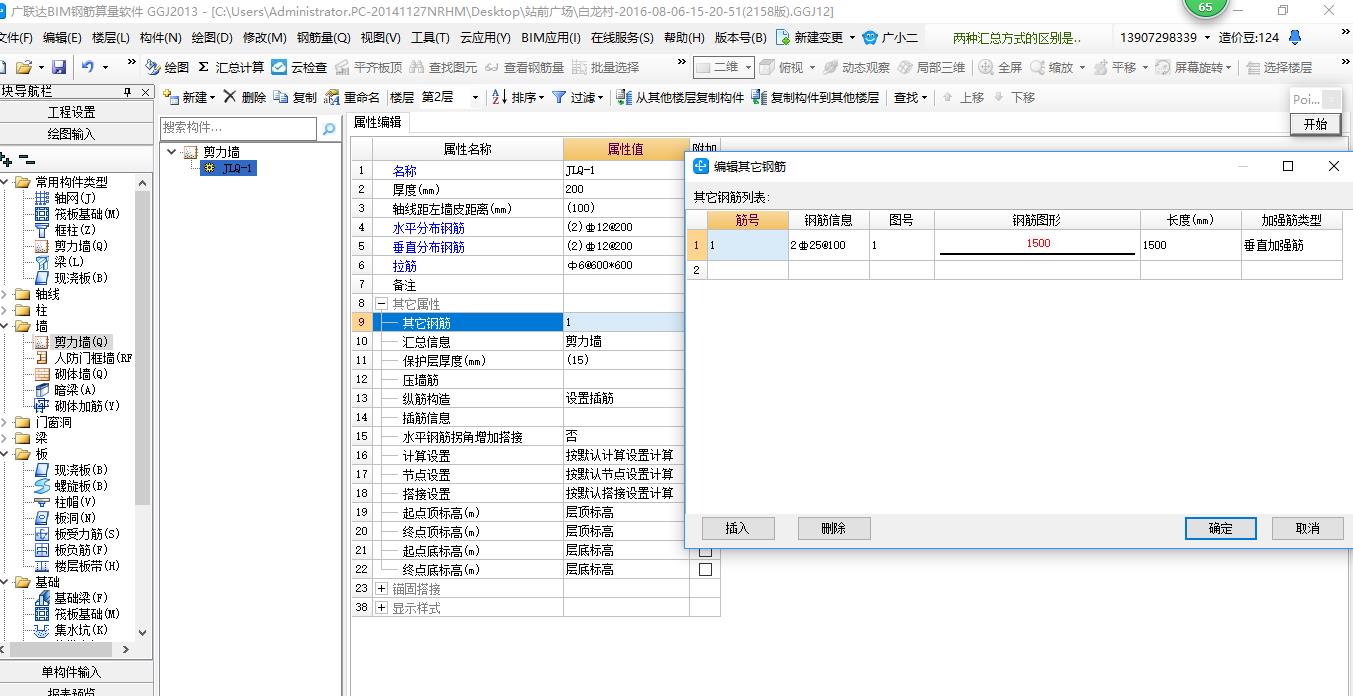1353x696 pixels.
Task: Select 基础梁(F) under 基础
Action: 72,598
